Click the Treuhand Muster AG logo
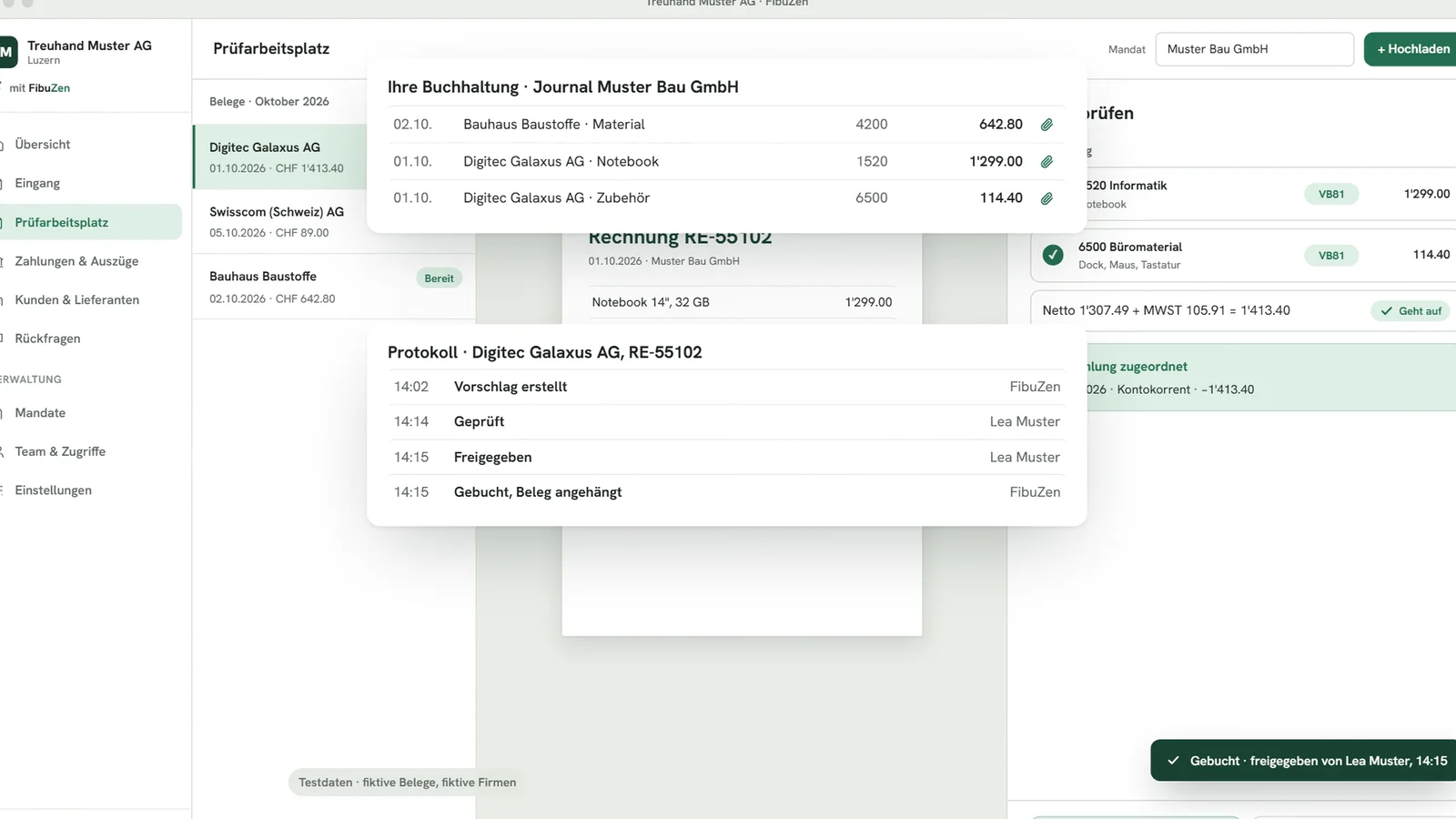The width and height of the screenshot is (1456, 819). (x=7, y=52)
